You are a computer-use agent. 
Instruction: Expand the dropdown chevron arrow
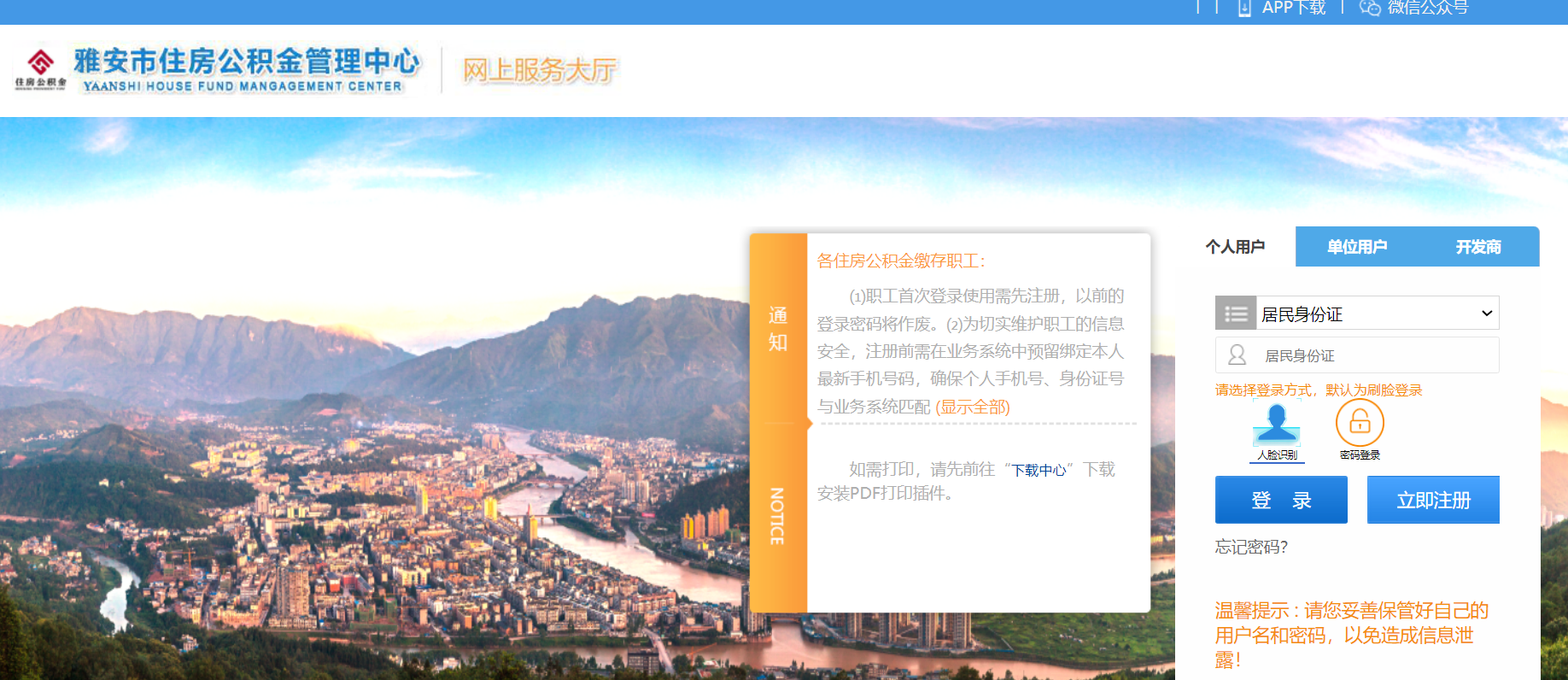[1487, 314]
